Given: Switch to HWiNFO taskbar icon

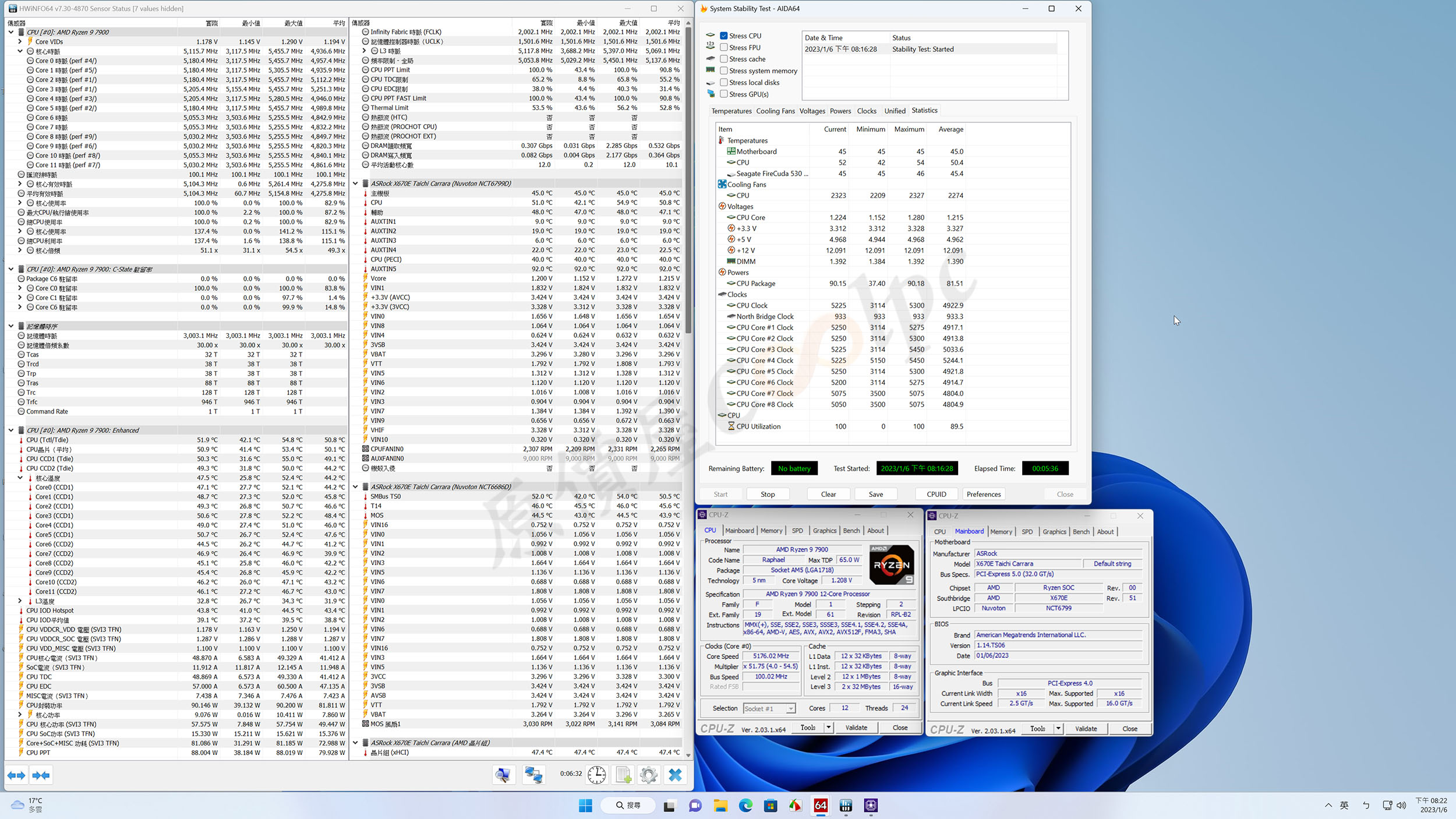Looking at the screenshot, I should click(x=846, y=806).
